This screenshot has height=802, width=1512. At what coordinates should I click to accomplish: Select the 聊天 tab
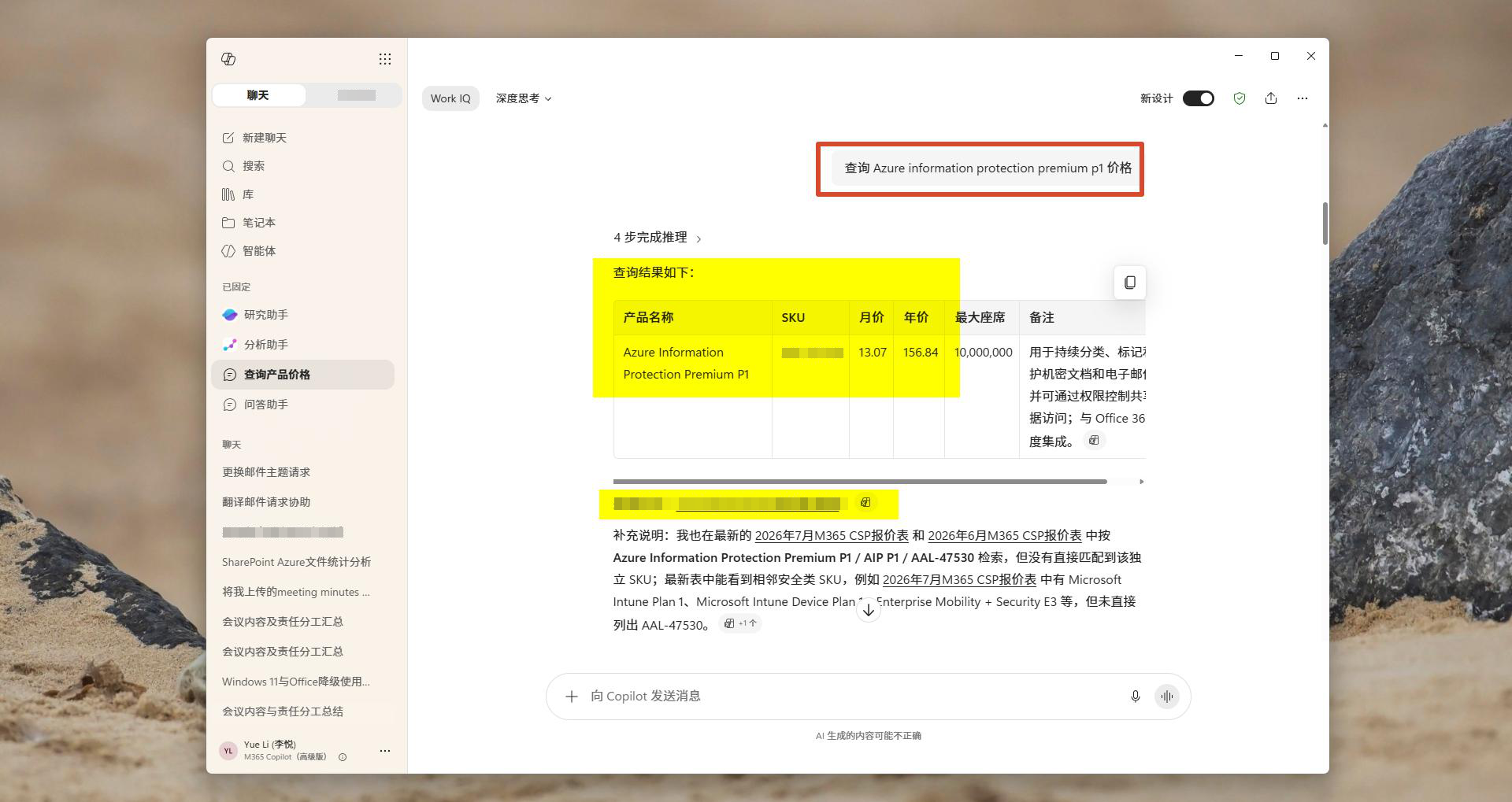click(258, 95)
